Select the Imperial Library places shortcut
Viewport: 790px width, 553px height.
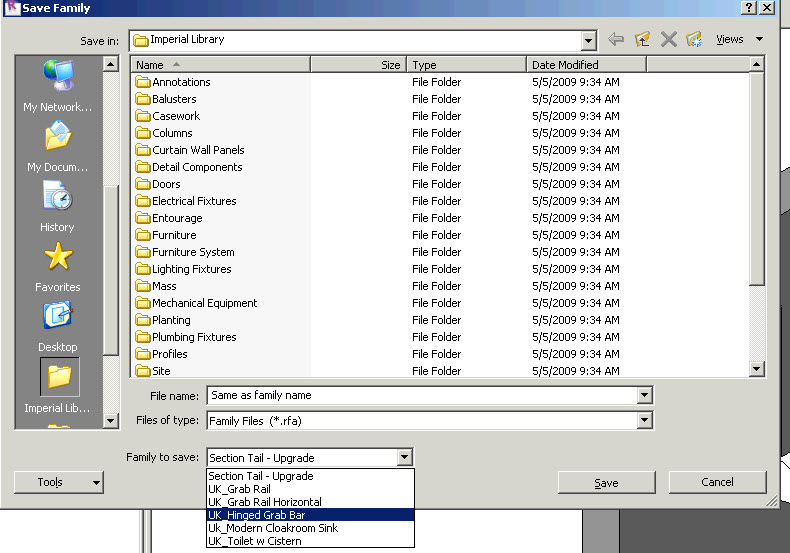pos(58,387)
